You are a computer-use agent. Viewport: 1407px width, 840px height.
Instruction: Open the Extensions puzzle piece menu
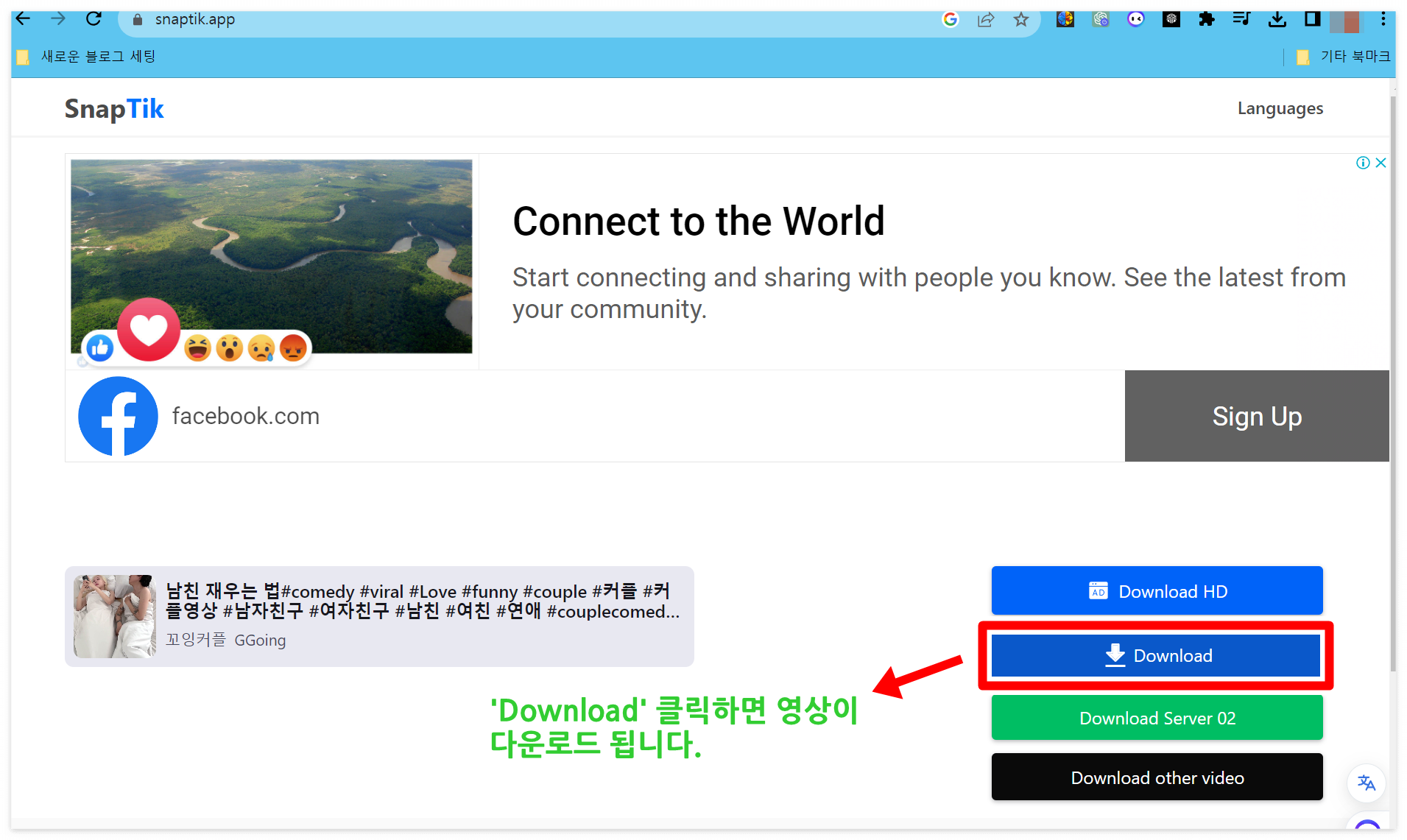click(1207, 19)
